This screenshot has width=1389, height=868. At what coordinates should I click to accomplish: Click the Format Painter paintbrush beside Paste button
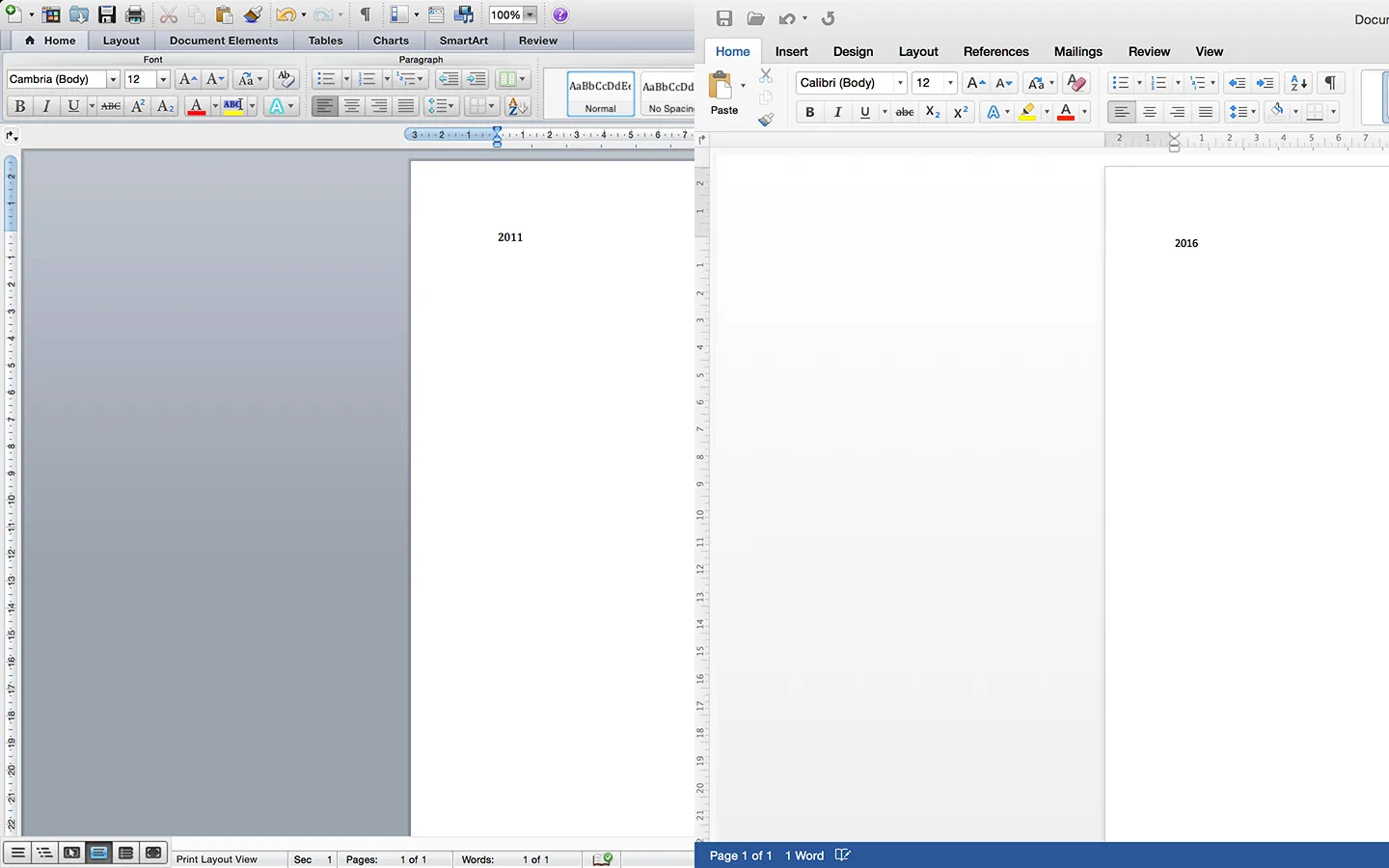pos(766,120)
